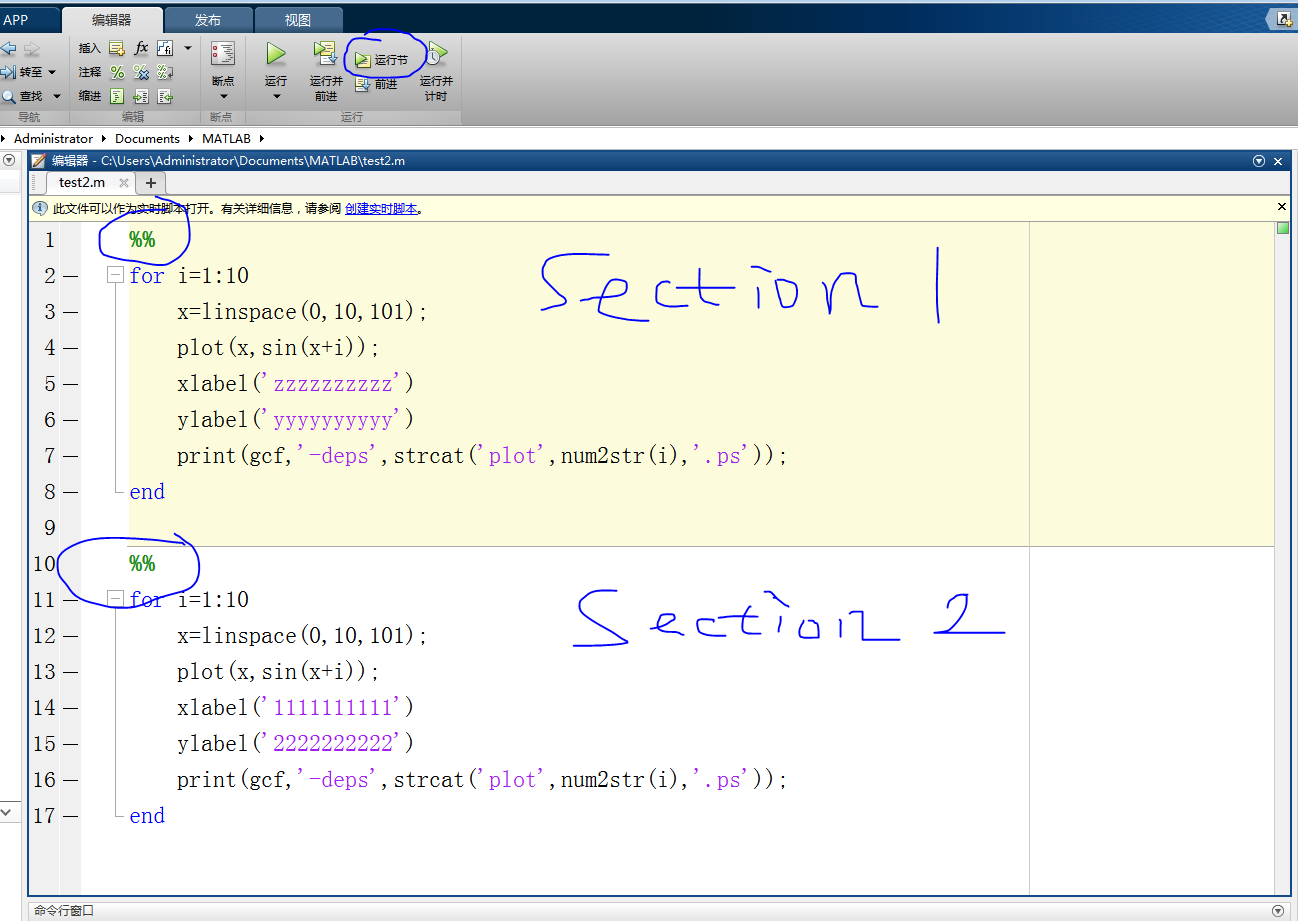This screenshot has height=921, width=1298.
Task: Click MATLAB in the folder path
Action: point(226,139)
